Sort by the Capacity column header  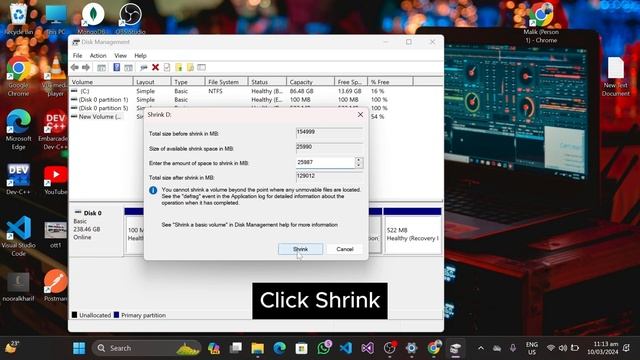tap(311, 82)
